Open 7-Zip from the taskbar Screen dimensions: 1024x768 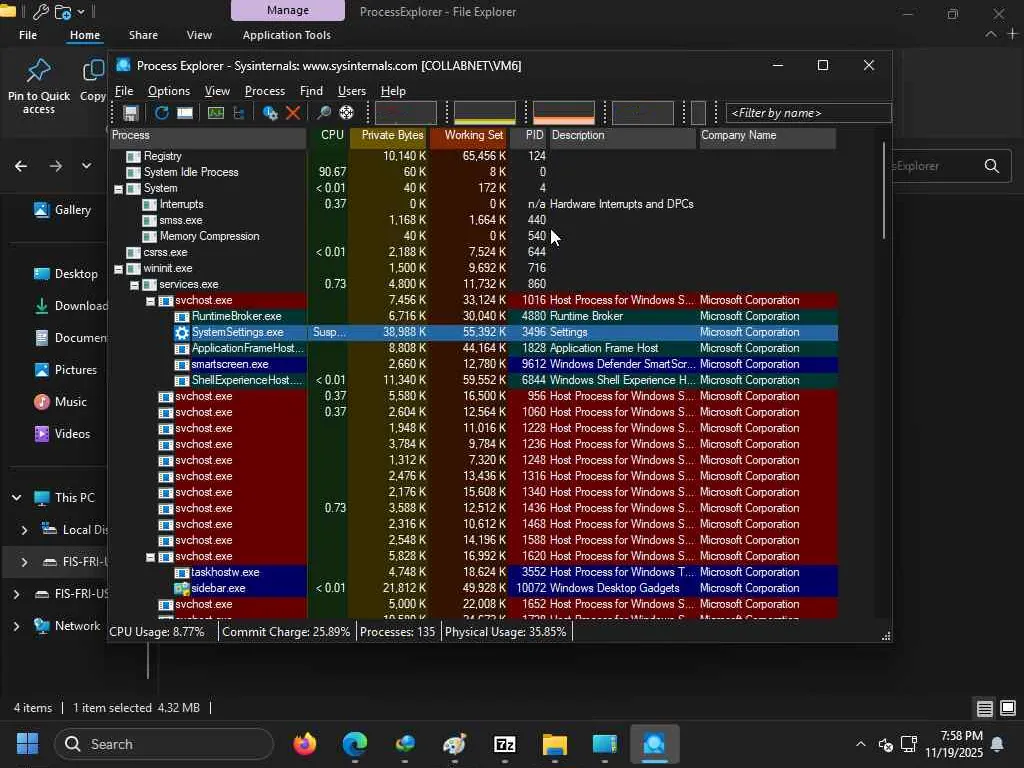click(504, 744)
